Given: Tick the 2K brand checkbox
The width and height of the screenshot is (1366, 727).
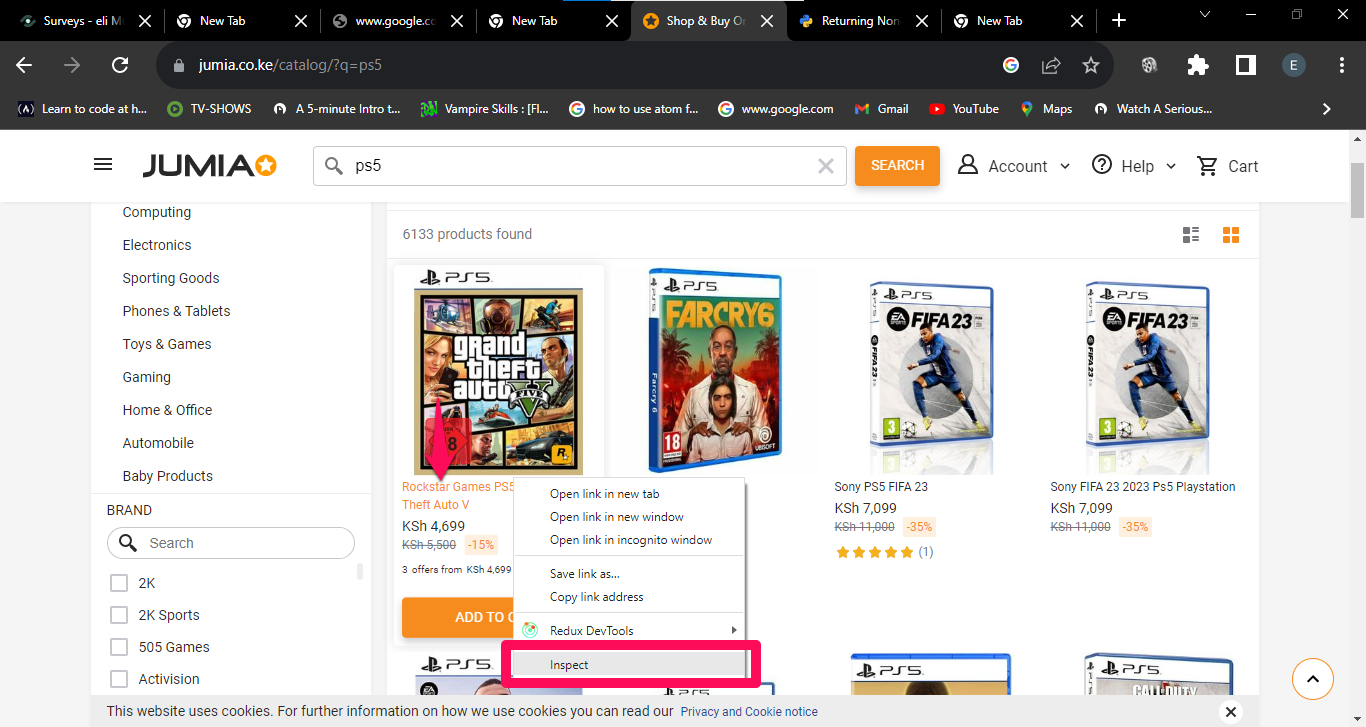Looking at the screenshot, I should point(119,583).
